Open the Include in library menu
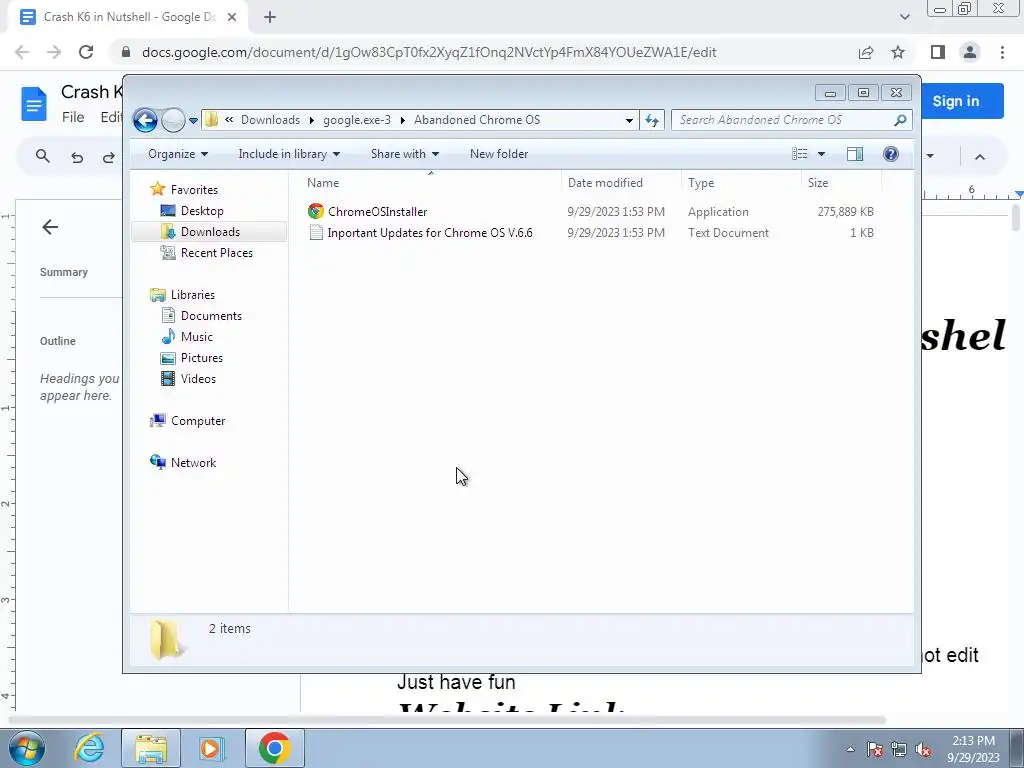 coord(289,154)
